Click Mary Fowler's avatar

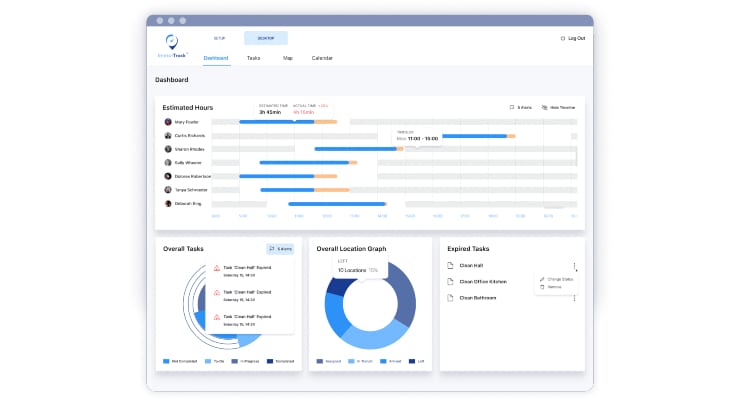(x=168, y=122)
